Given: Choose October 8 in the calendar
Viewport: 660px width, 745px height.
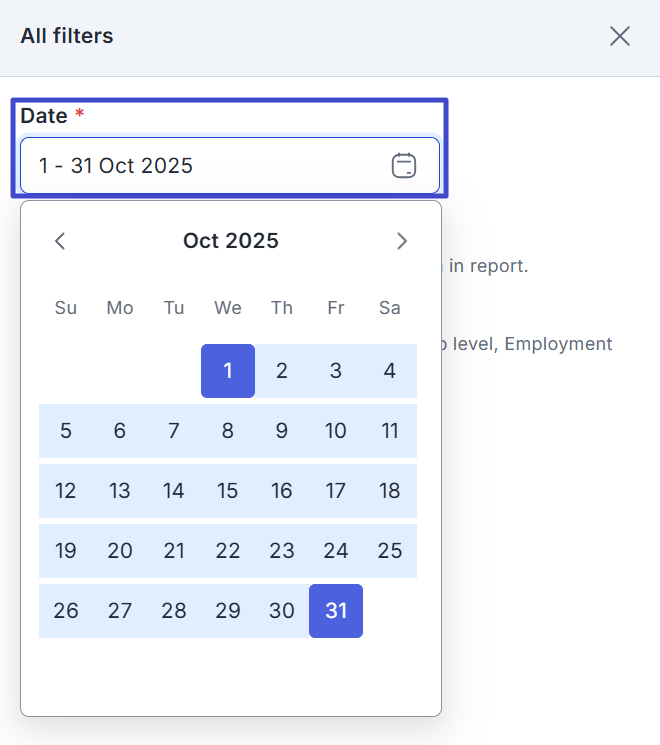Looking at the screenshot, I should pos(228,431).
